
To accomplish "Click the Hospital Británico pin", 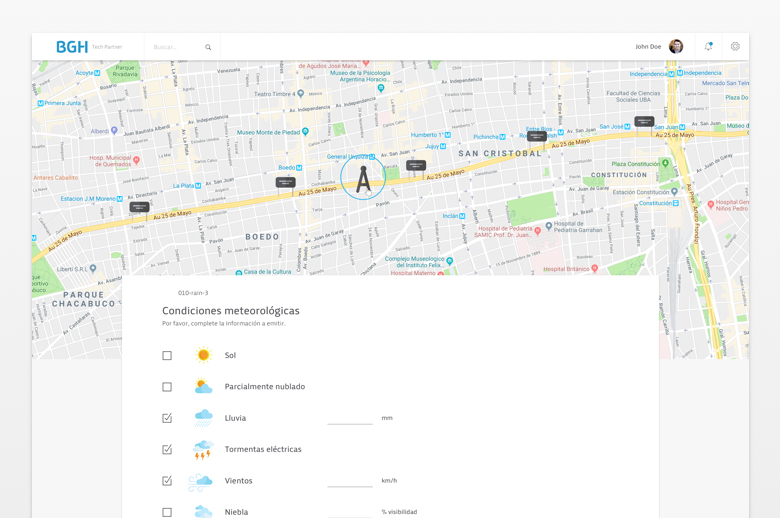I will click(594, 269).
